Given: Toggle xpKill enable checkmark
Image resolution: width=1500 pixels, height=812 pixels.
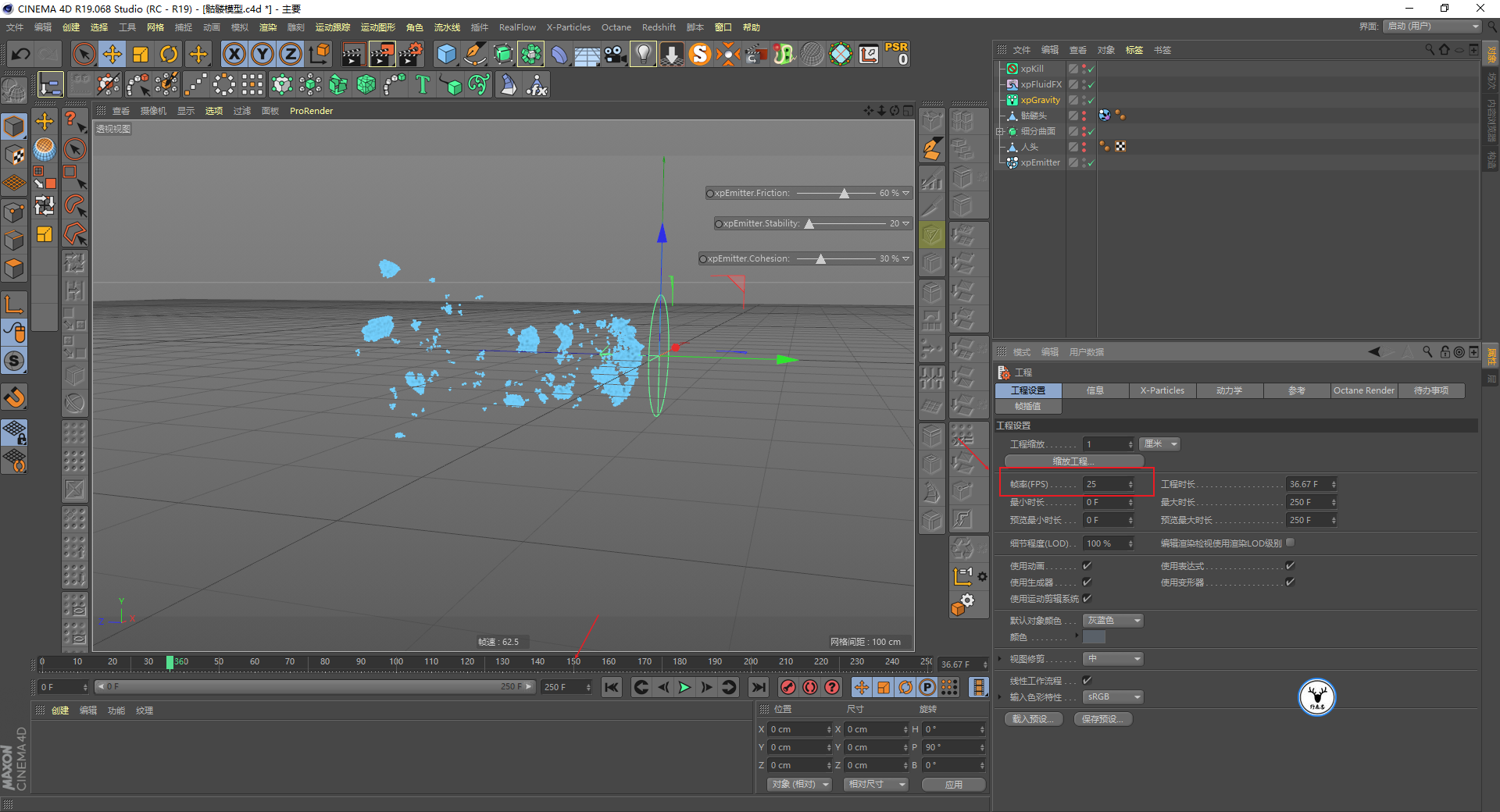Looking at the screenshot, I should 1091,69.
